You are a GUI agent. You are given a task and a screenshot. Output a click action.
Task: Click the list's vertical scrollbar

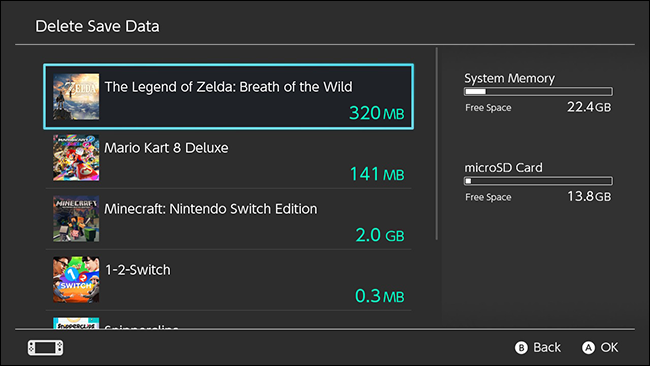point(437,143)
